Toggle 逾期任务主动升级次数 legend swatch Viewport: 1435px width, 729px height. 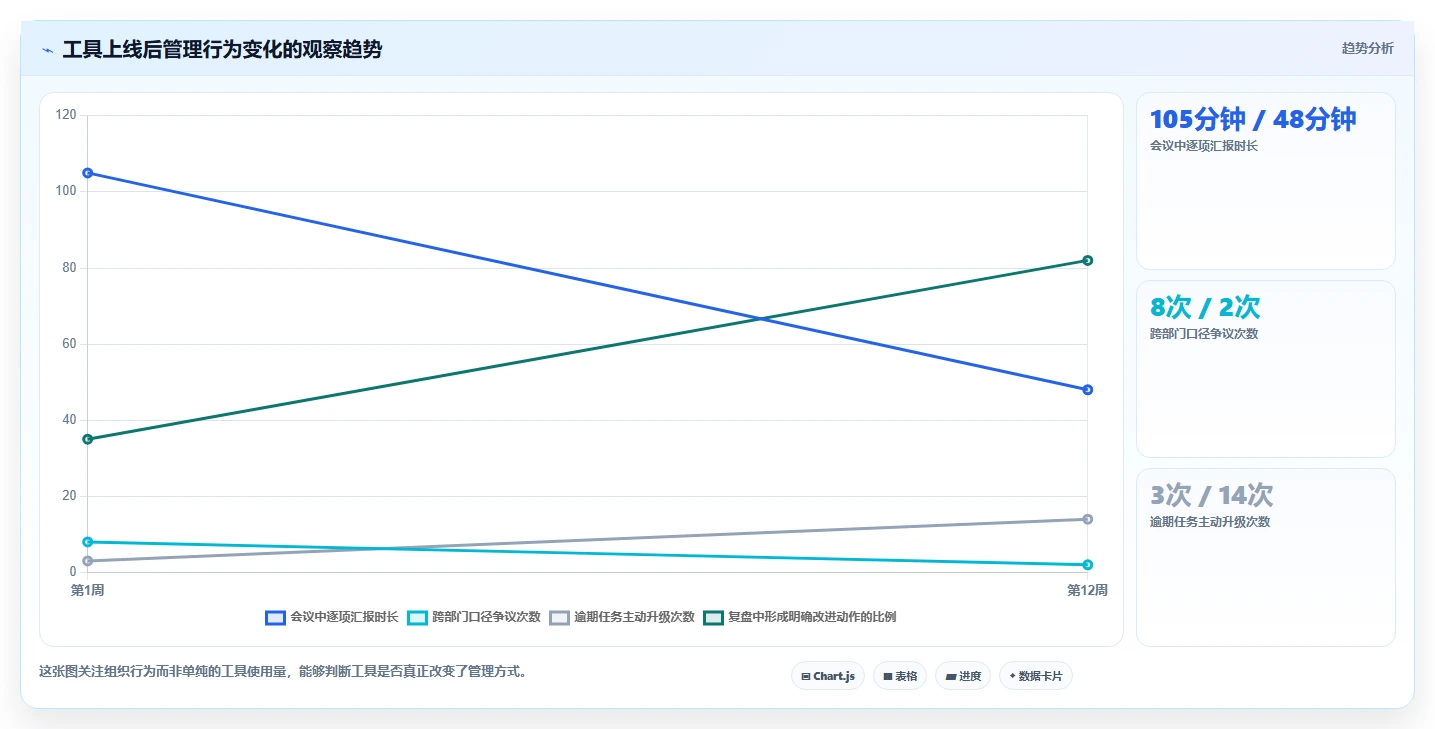pos(559,617)
